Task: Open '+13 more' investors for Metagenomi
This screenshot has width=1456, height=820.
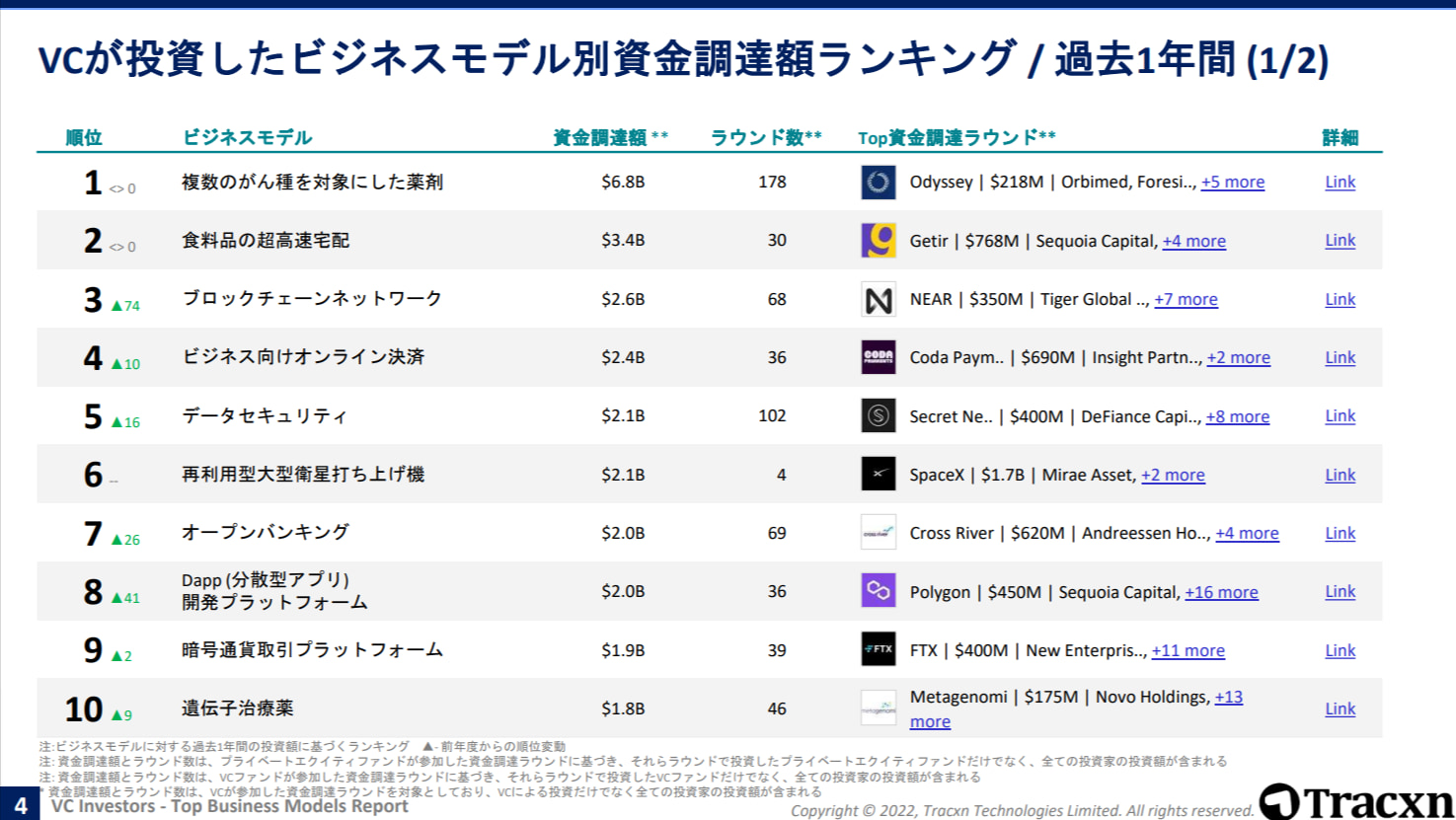Action: [x=1229, y=698]
